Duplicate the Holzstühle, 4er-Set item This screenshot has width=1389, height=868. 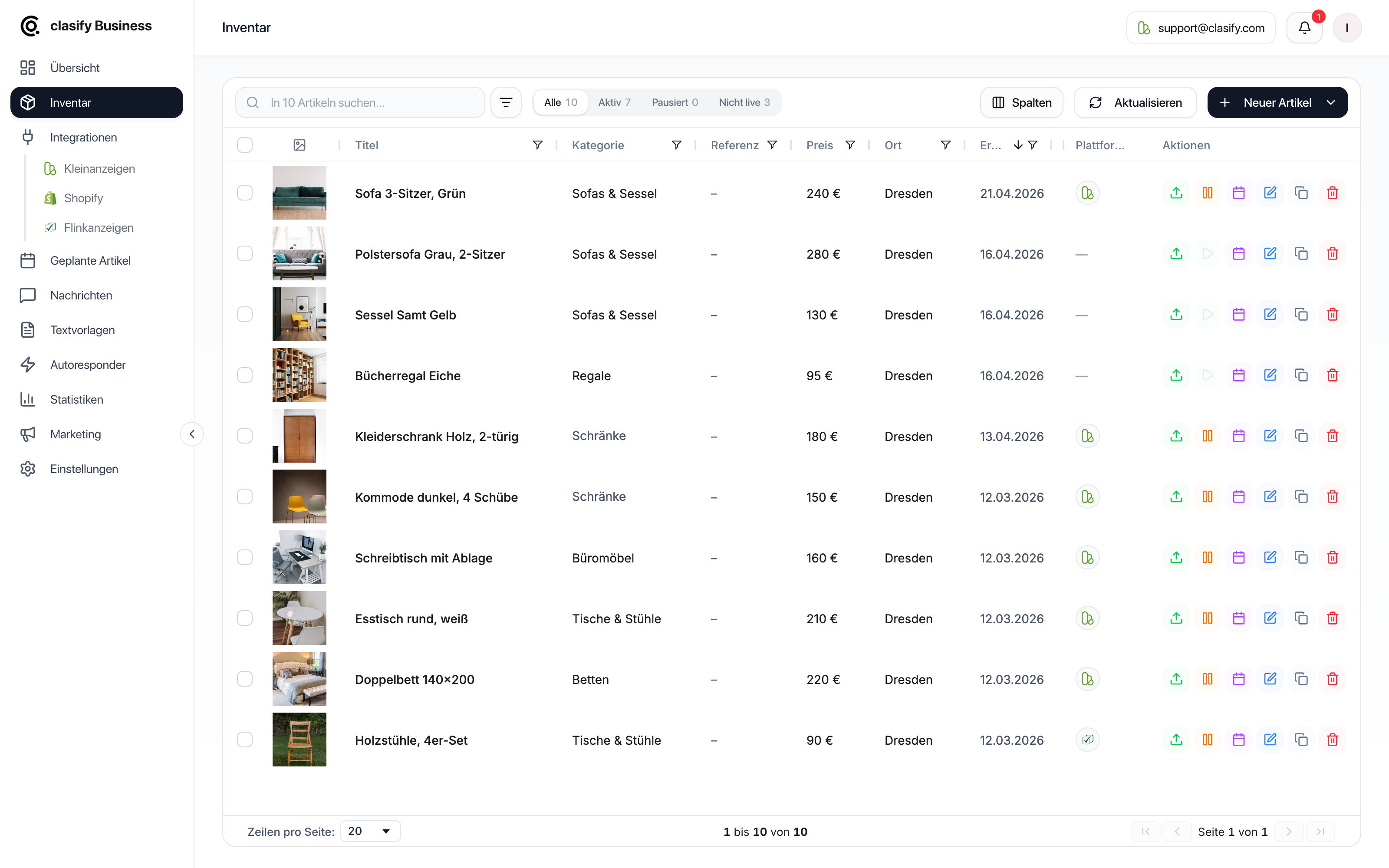point(1301,740)
